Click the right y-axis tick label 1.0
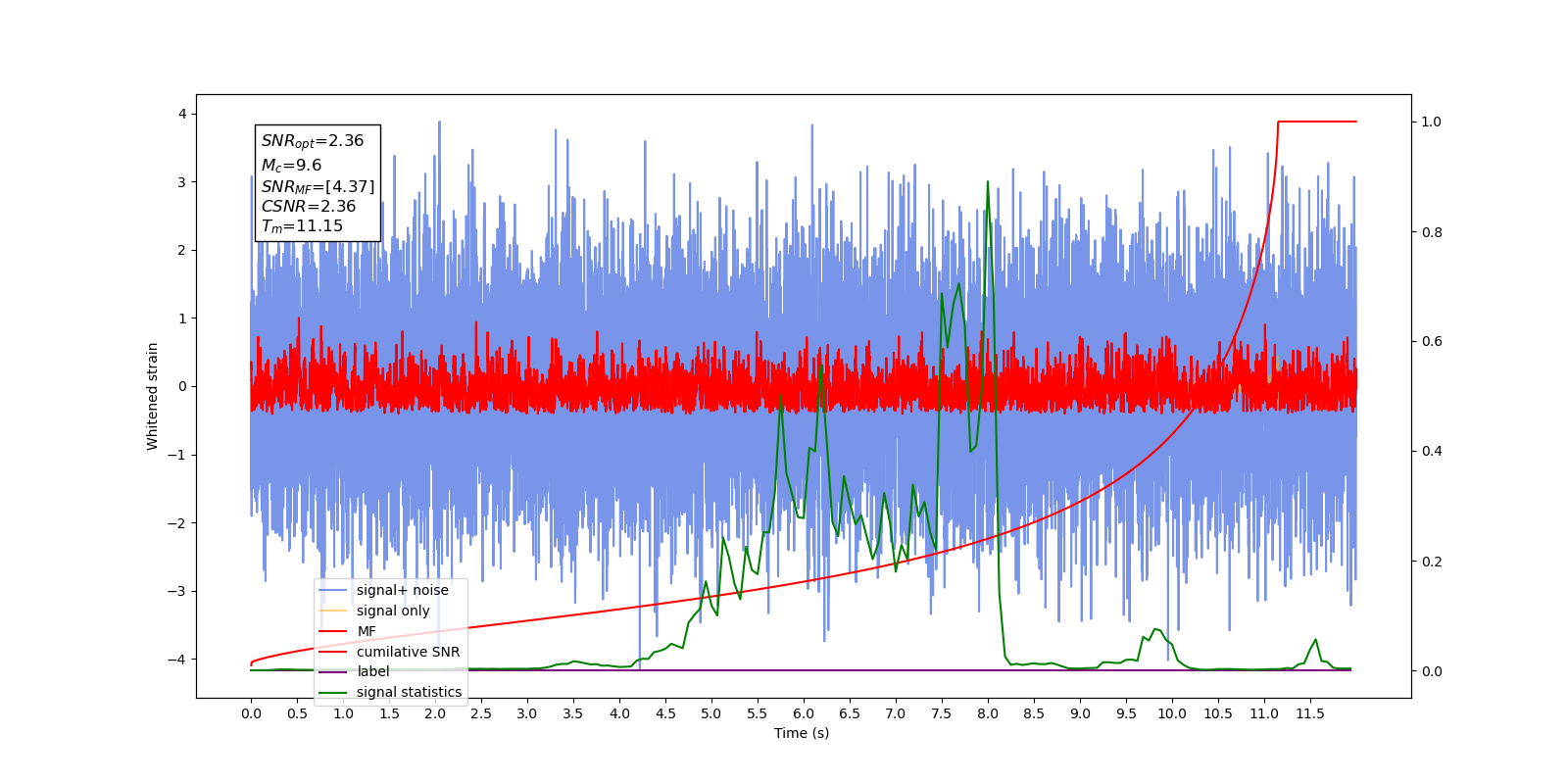This screenshot has width=1568, height=784. click(1432, 122)
